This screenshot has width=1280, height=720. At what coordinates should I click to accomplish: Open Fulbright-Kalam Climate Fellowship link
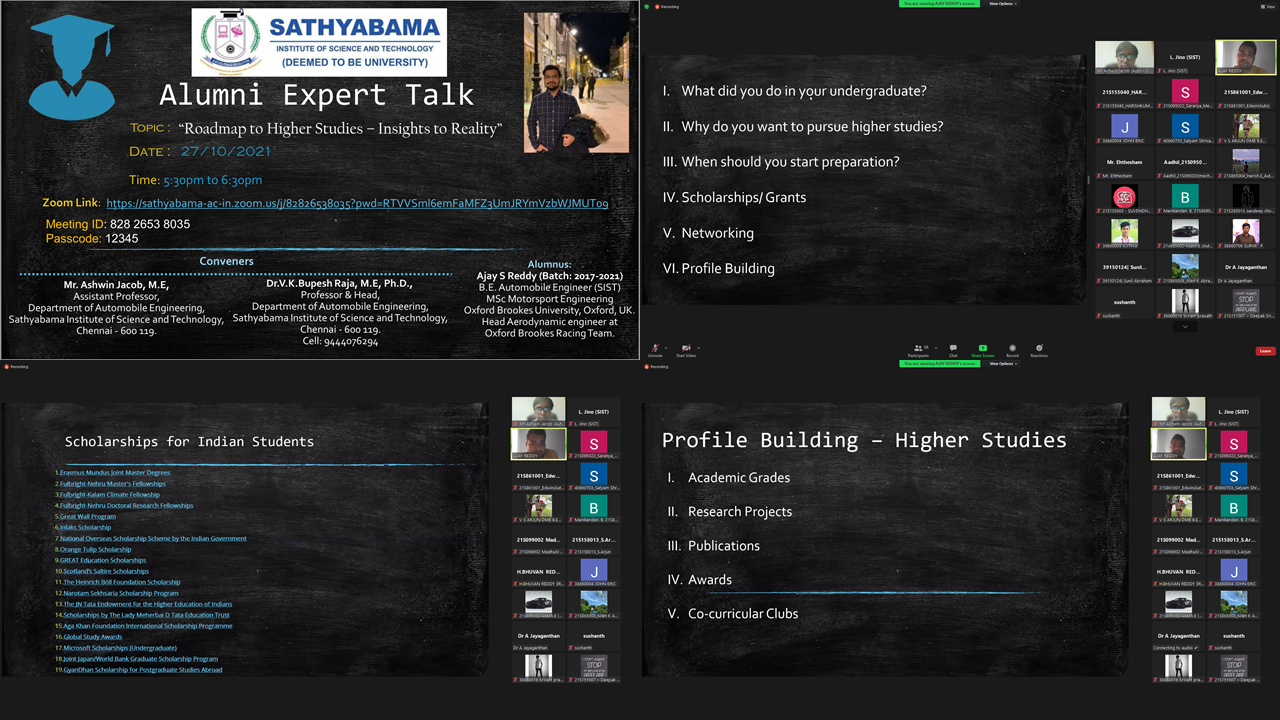click(109, 494)
